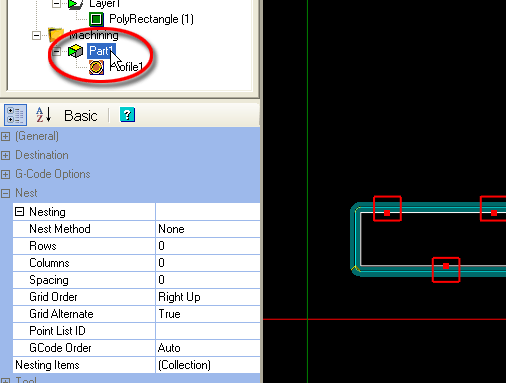506x383 pixels.
Task: Click the Part1 cube icon in tree
Action: (76, 51)
